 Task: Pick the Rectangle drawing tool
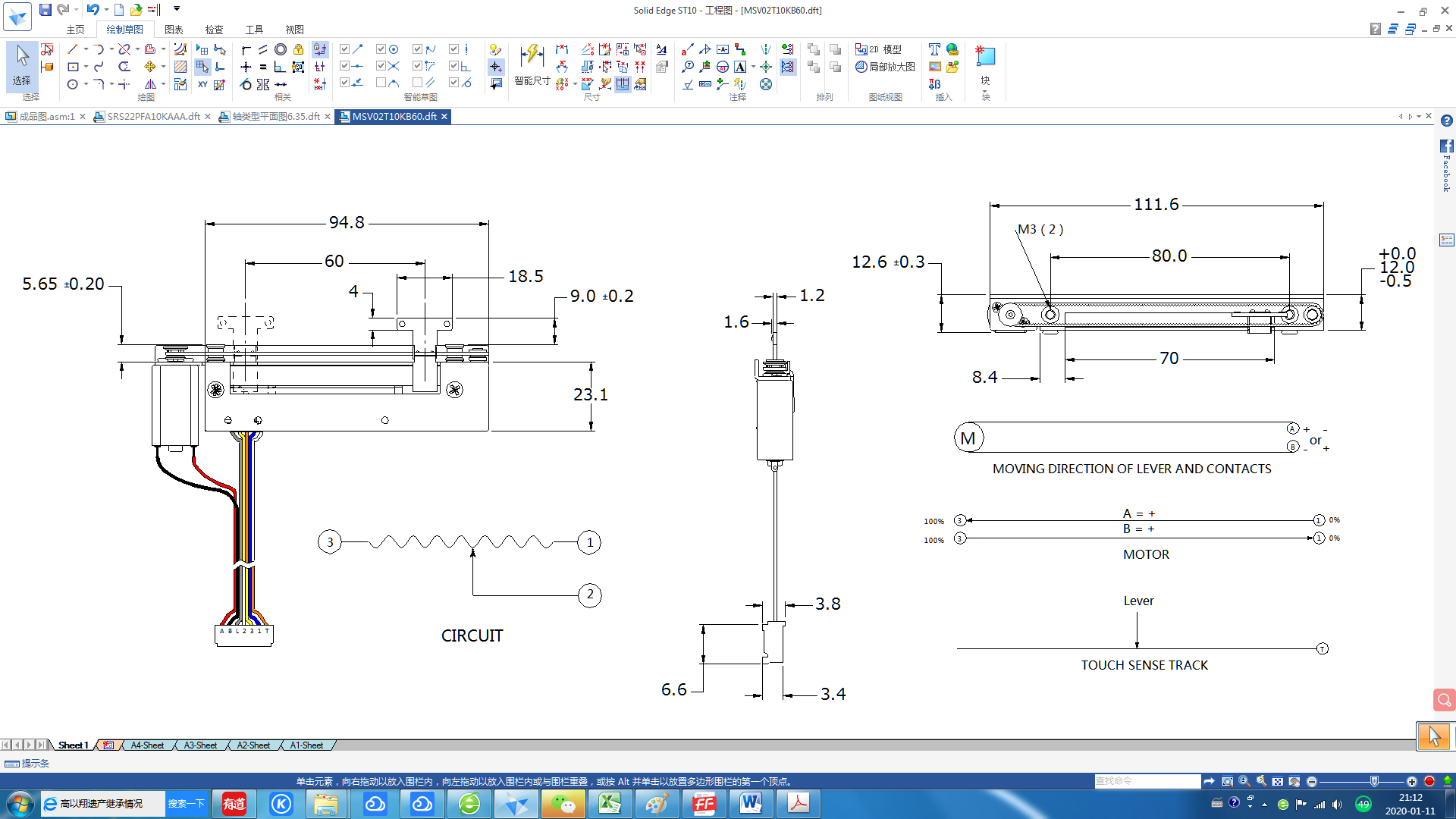coord(73,67)
